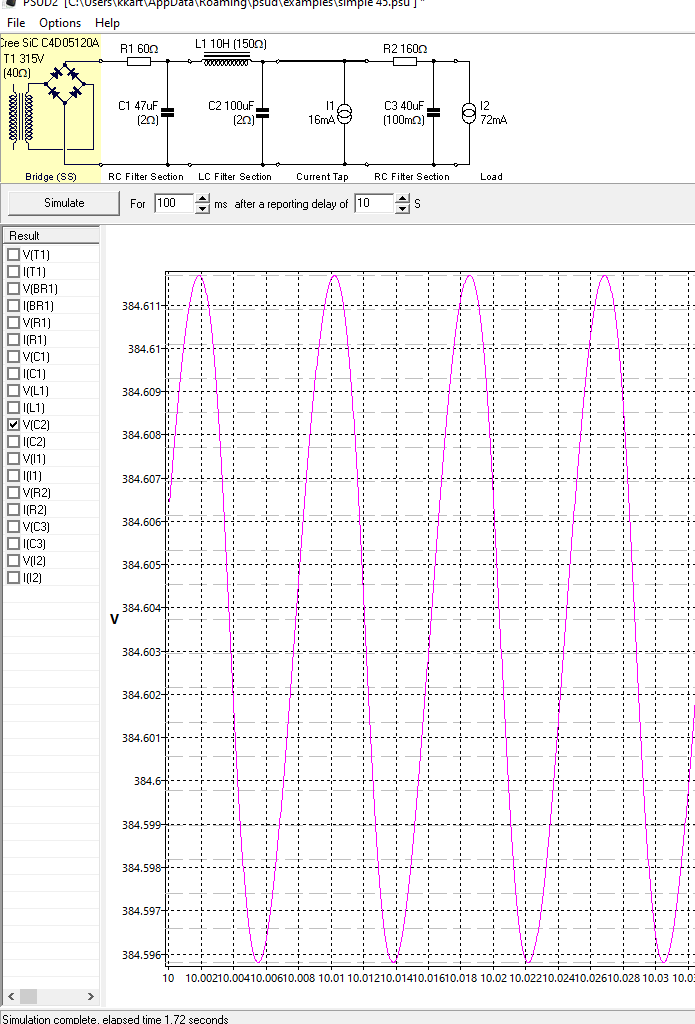Enable the I(BR1) result trace
Screen dimensions: 695x1024
(13, 305)
